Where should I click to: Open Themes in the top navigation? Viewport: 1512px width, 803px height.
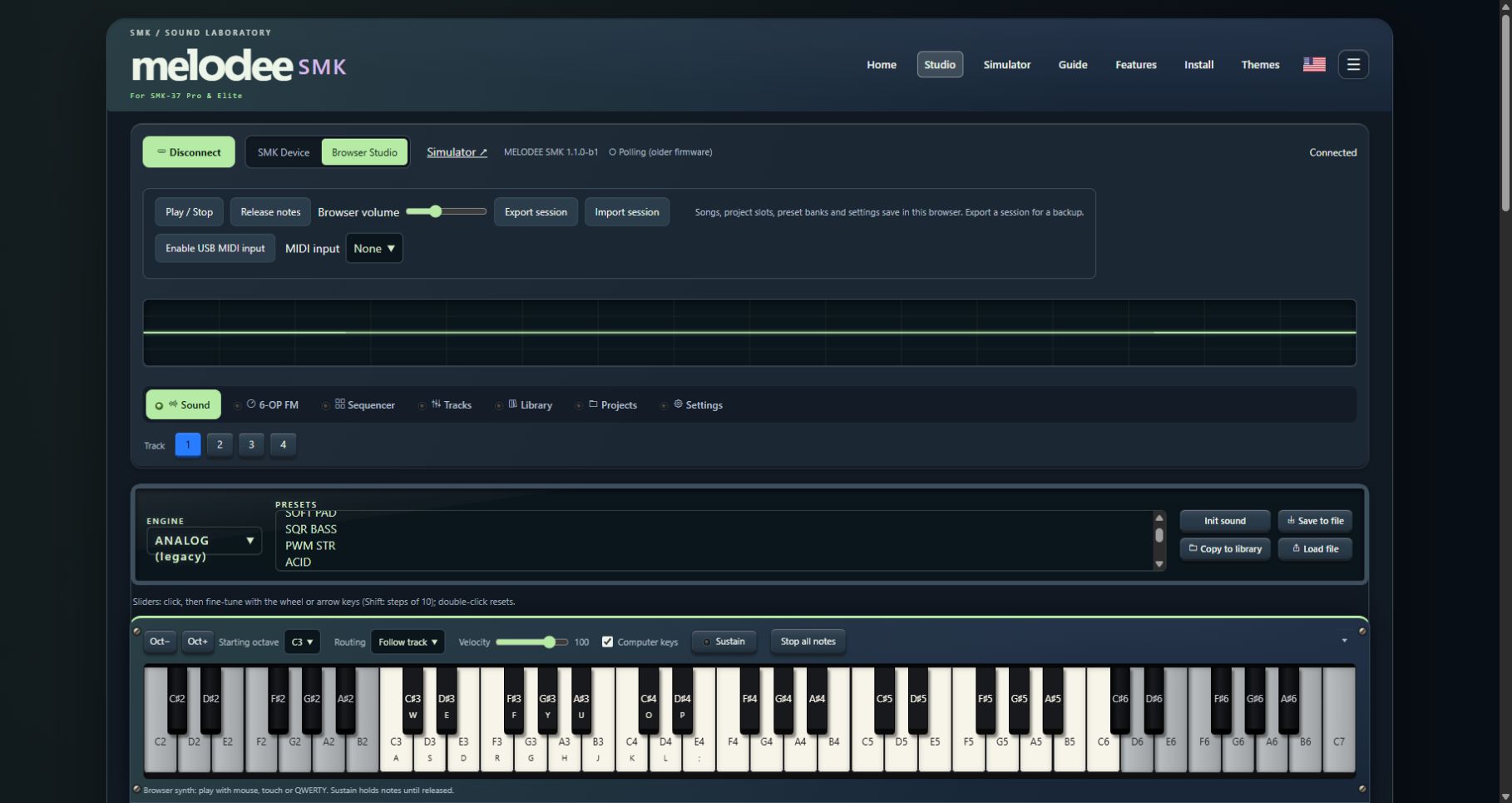[1260, 64]
